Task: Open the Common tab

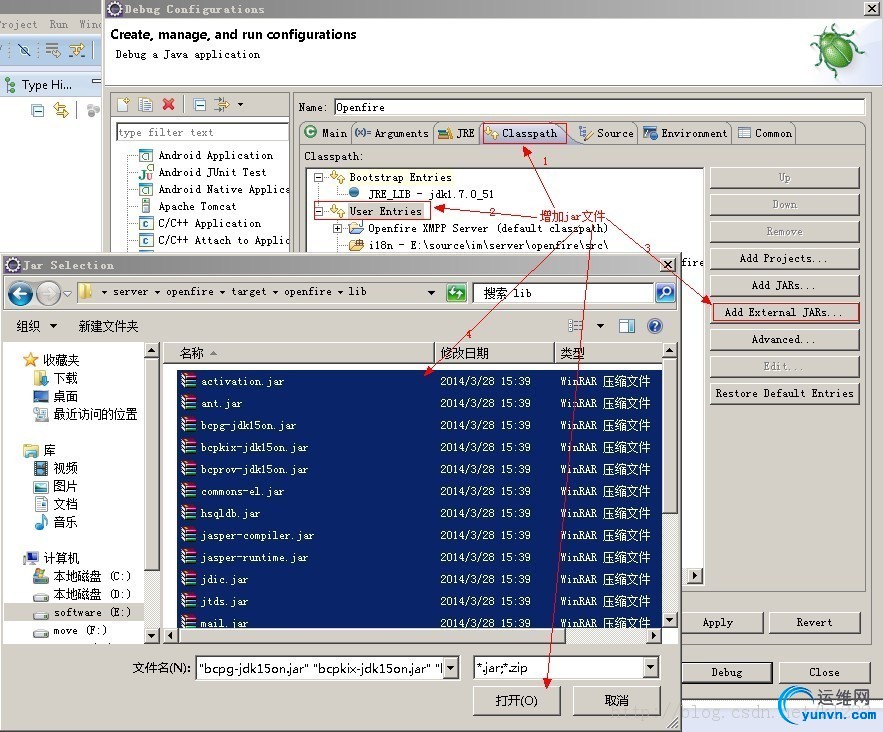Action: point(765,133)
